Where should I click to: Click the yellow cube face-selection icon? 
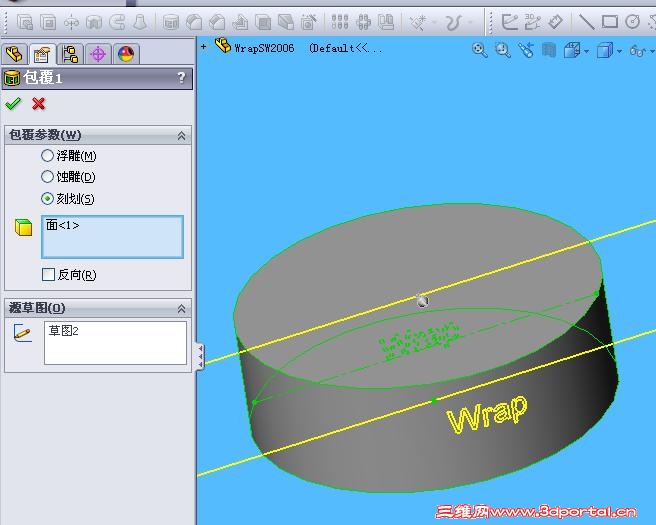[23, 227]
